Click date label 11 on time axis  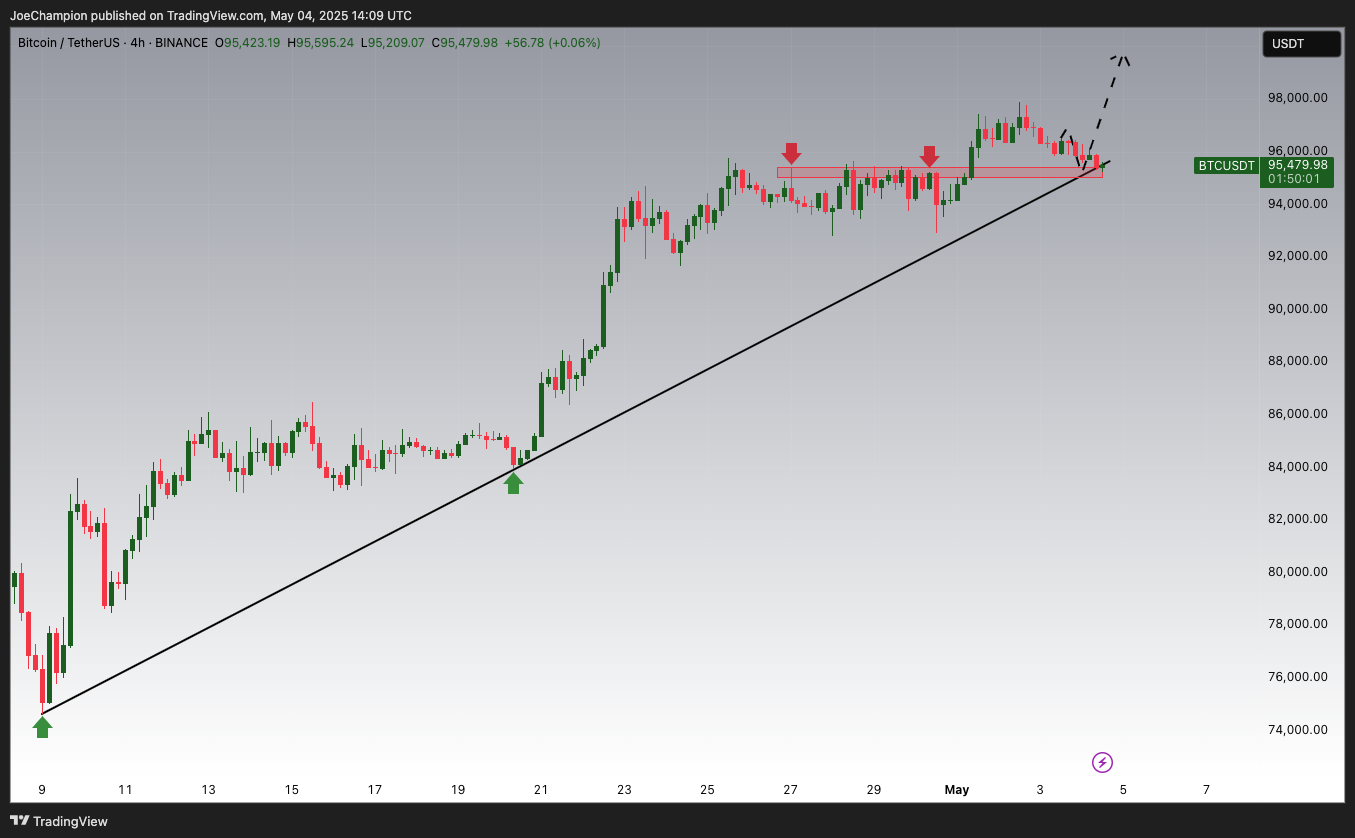pyautogui.click(x=125, y=790)
